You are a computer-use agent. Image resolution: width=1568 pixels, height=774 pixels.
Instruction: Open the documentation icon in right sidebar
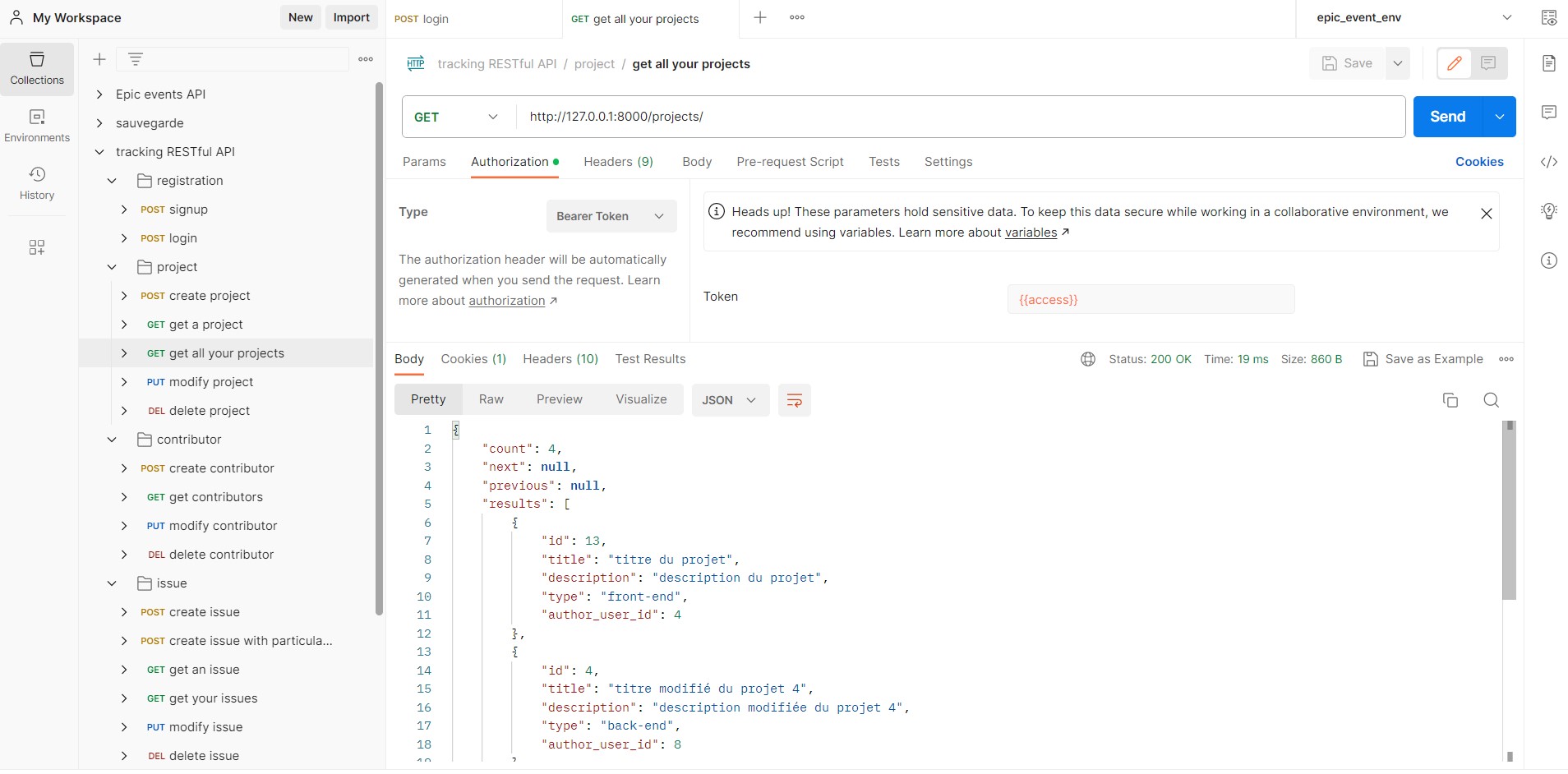click(x=1549, y=63)
